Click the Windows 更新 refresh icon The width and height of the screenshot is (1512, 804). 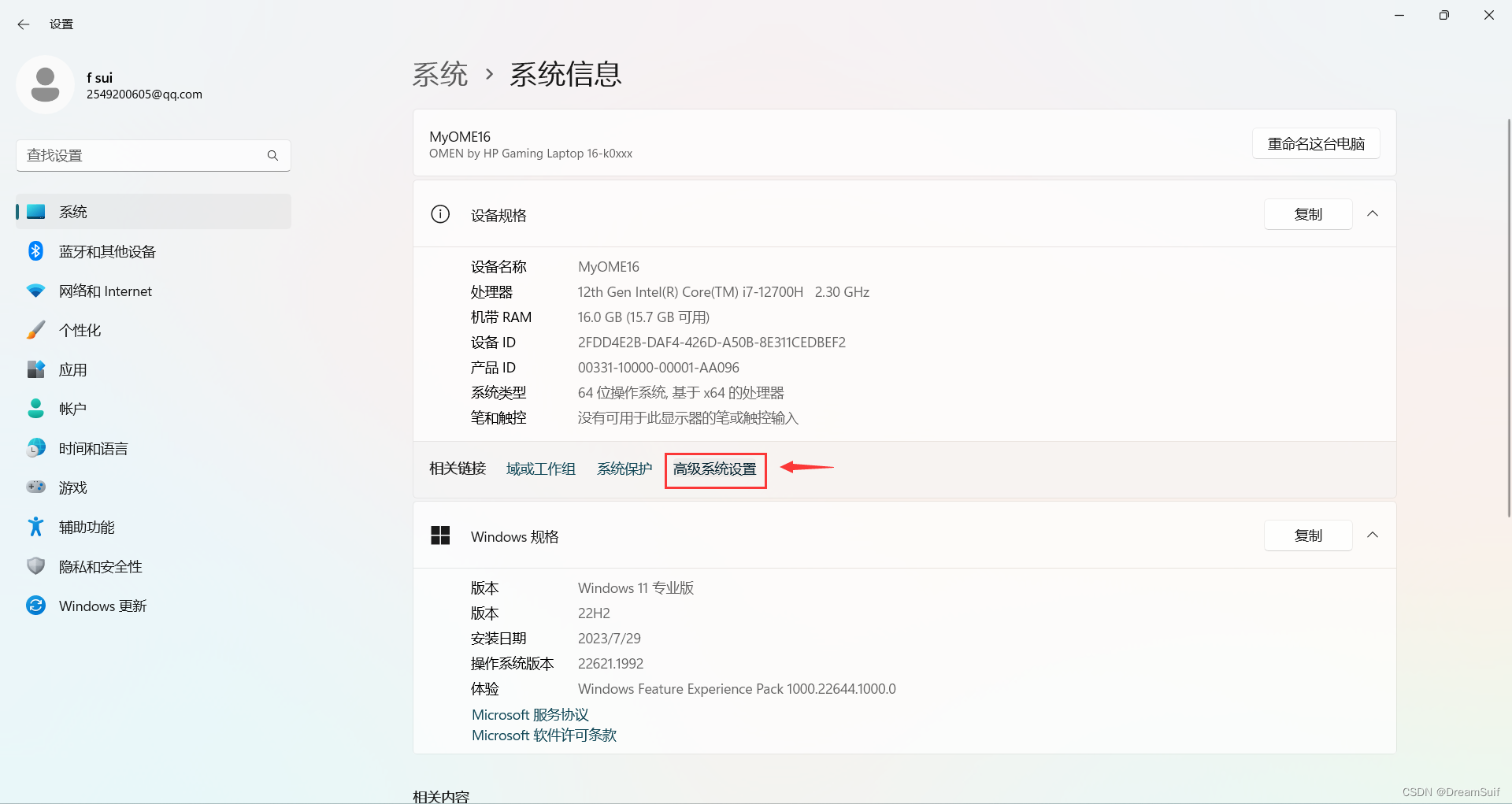coord(36,606)
